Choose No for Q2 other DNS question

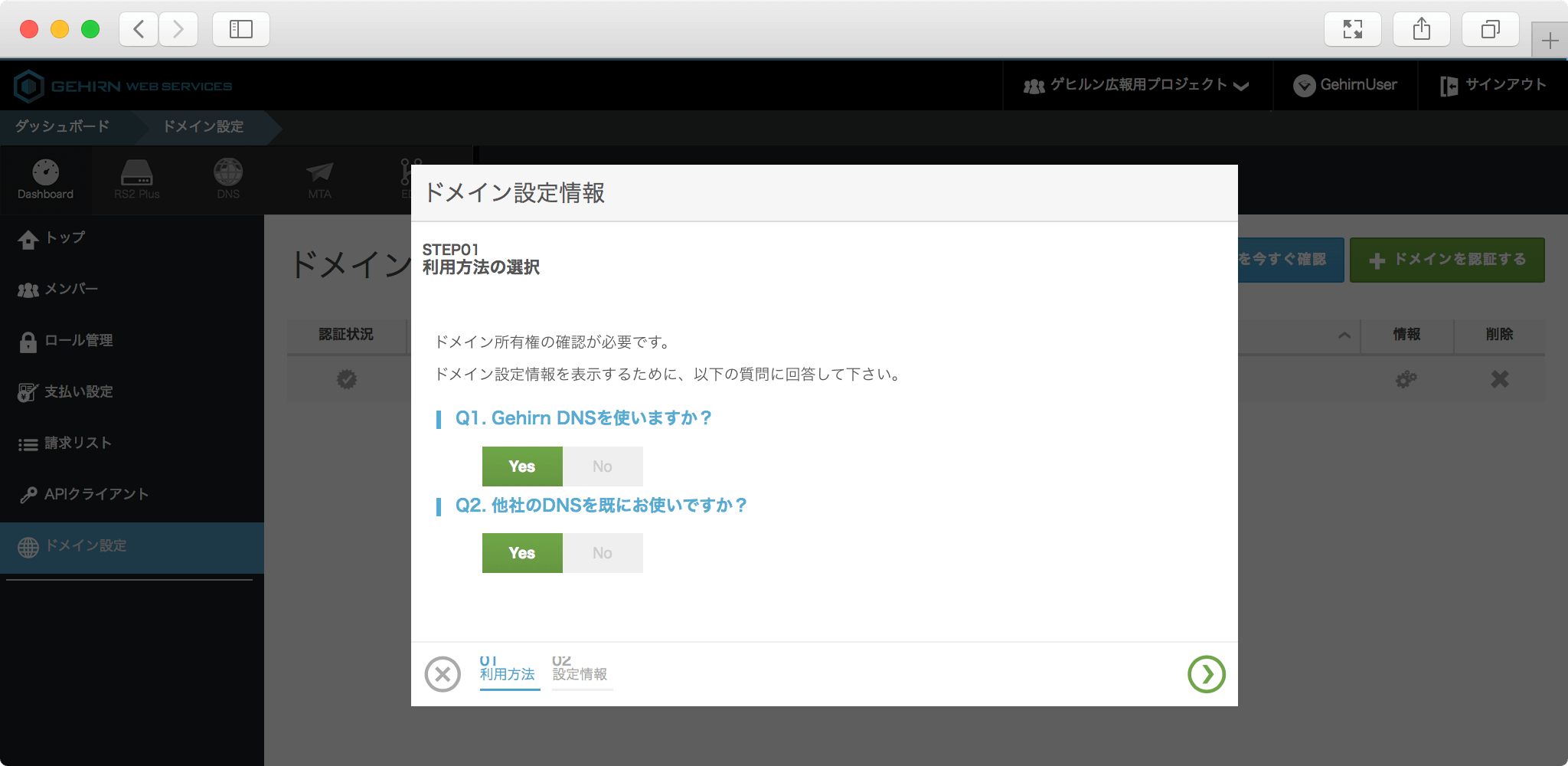(x=603, y=553)
